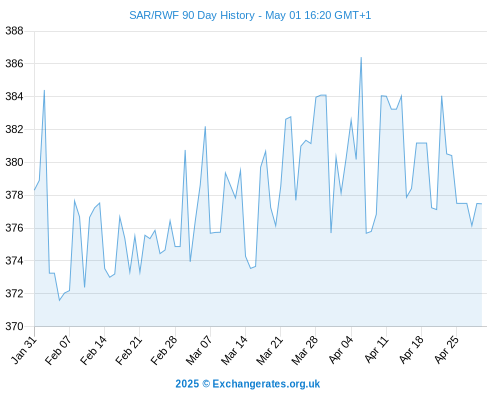The width and height of the screenshot is (495, 400).
Task: Select the Apr 25 x-axis date label
Action: point(446,350)
